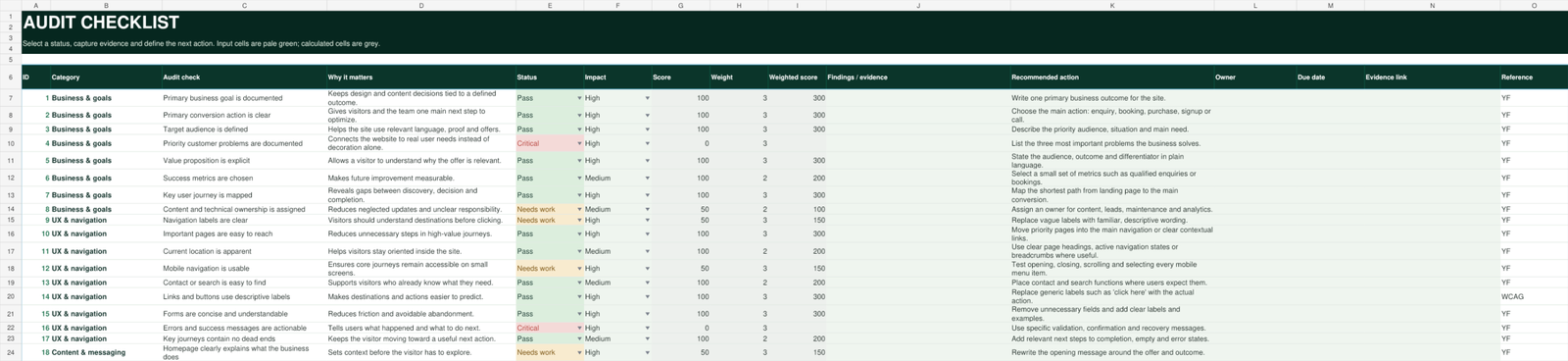Click the AUDIT CHECKLIST title cell
Screen dimensions: 1568x361
(x=101, y=22)
